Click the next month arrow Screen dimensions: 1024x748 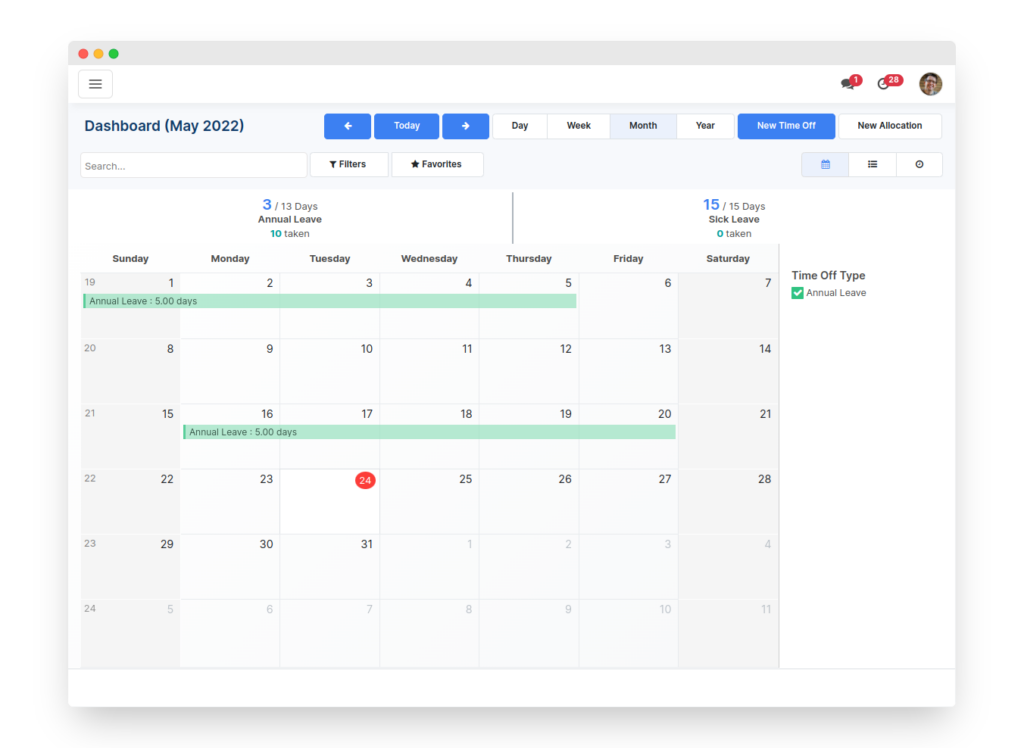[x=465, y=125]
